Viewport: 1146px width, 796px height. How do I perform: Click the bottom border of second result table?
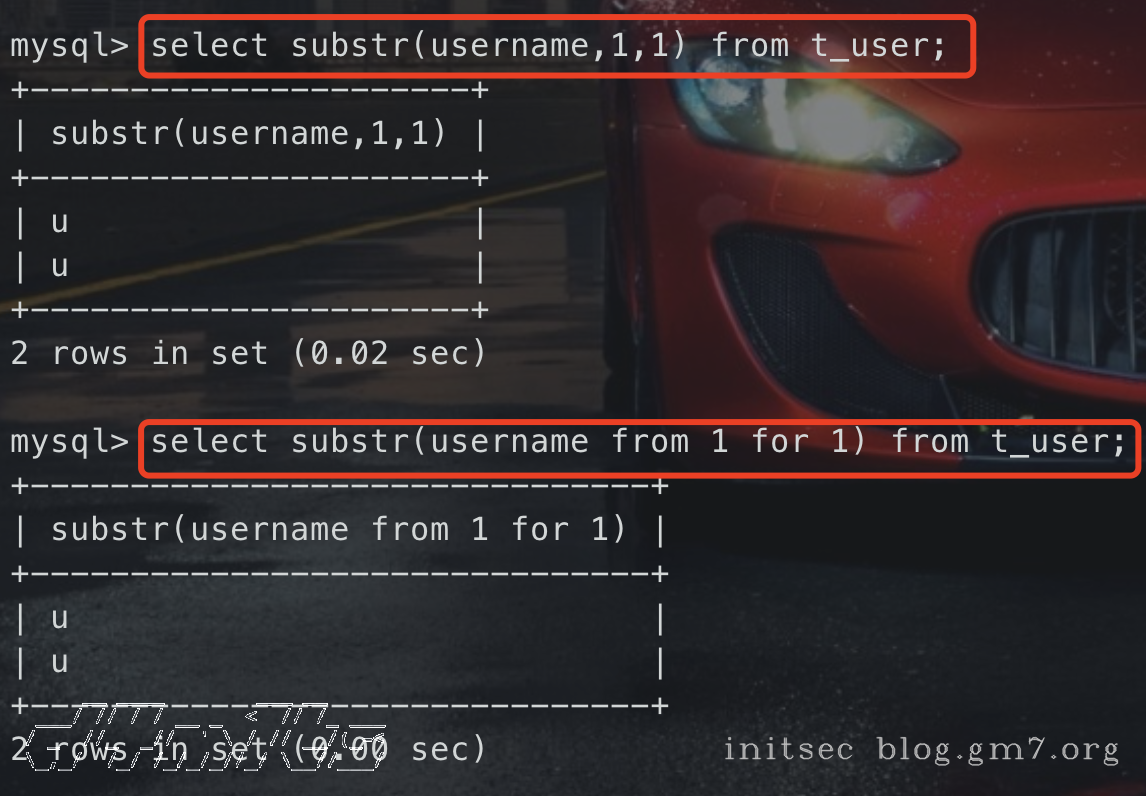[x=338, y=706]
